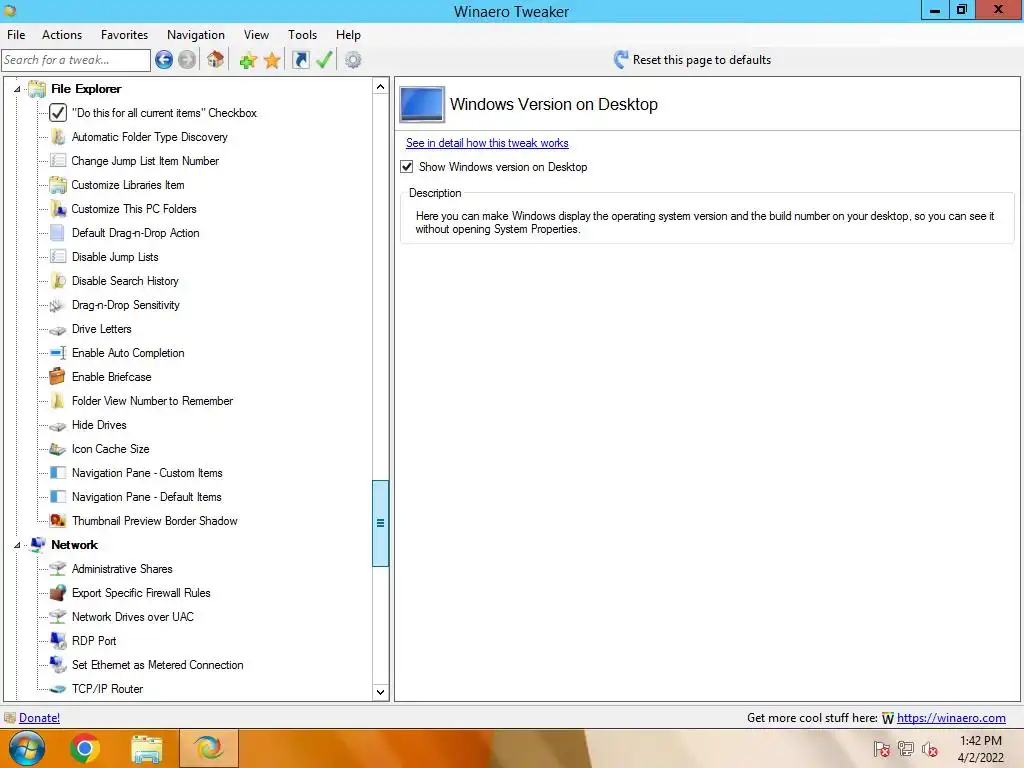Screen dimensions: 1024x768
Task: Collapse the File Explorer tree category
Action: tap(17, 89)
